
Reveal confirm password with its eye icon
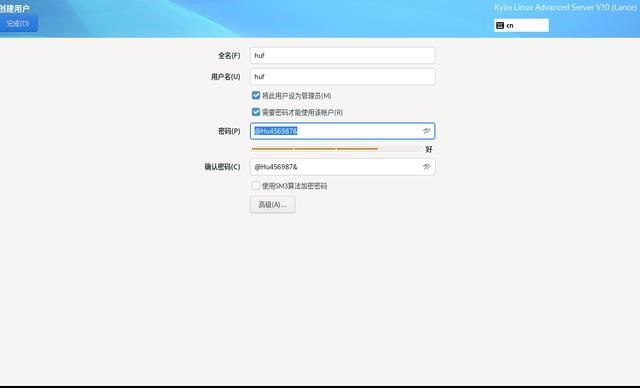[x=427, y=167]
